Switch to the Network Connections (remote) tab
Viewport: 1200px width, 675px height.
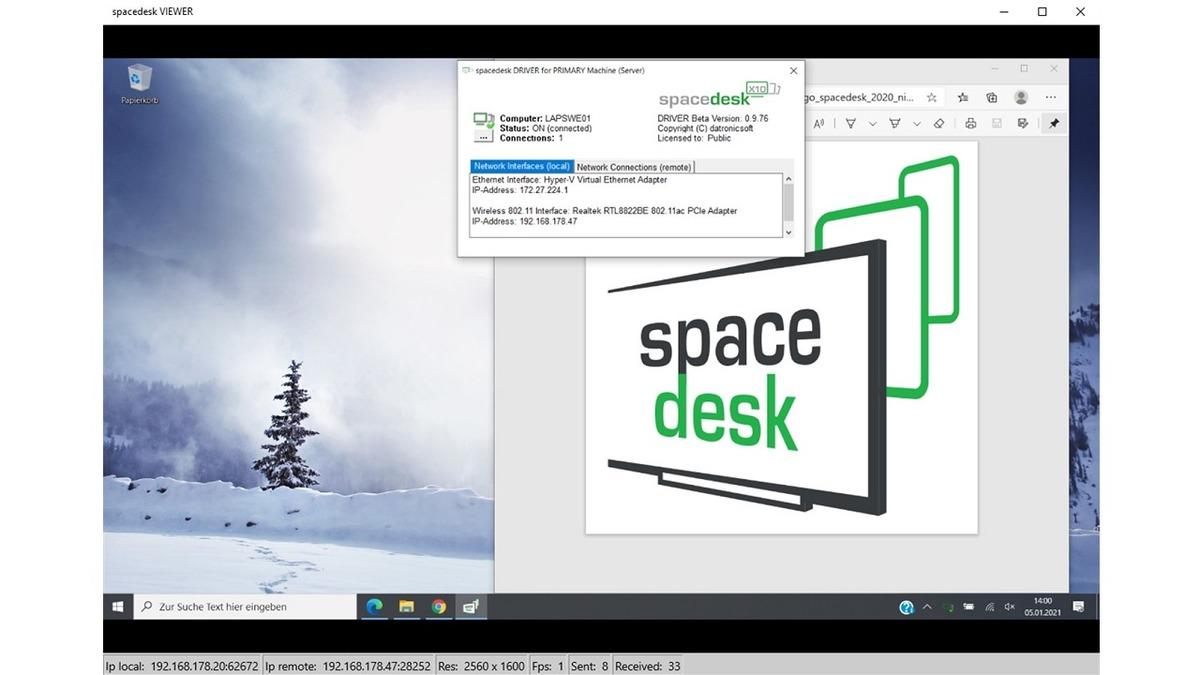(x=634, y=166)
